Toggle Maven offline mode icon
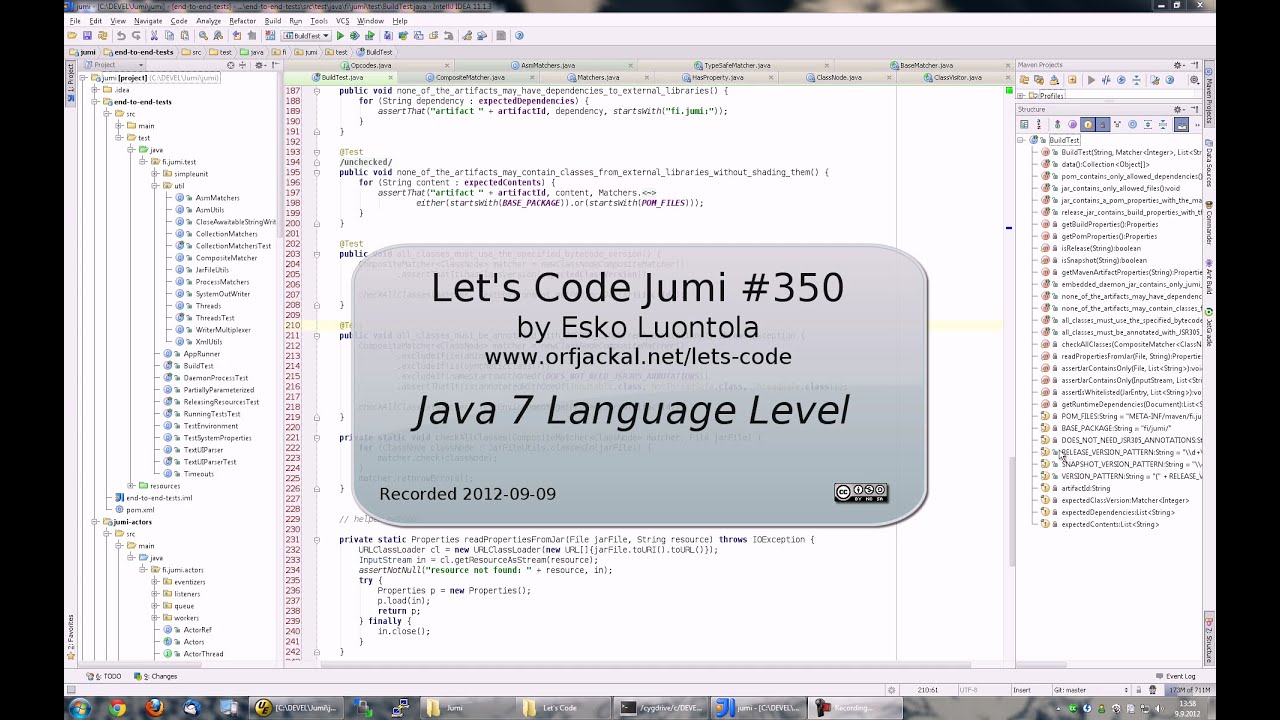The image size is (1280, 720). click(1106, 80)
